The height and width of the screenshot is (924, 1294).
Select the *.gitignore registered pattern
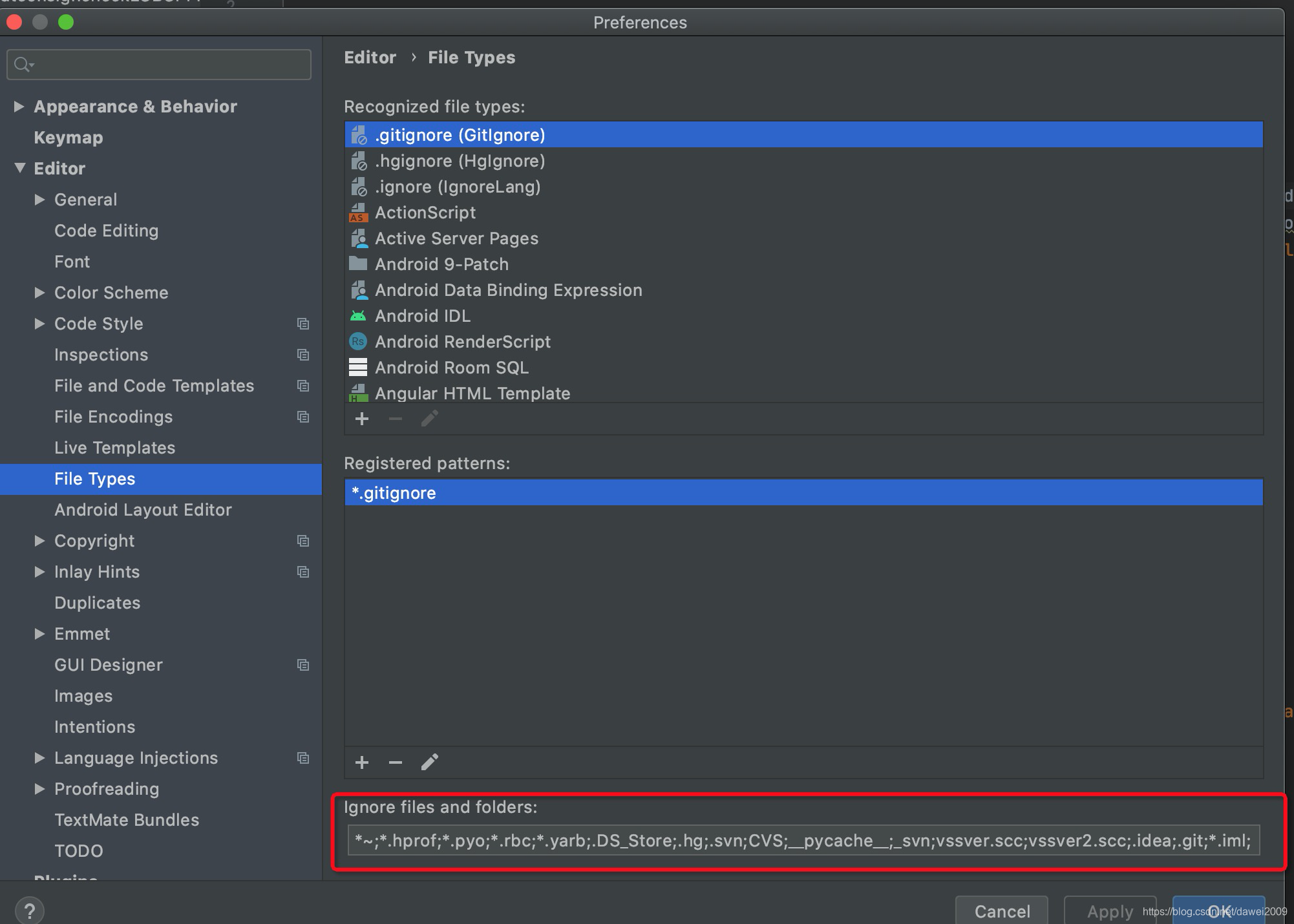[394, 493]
